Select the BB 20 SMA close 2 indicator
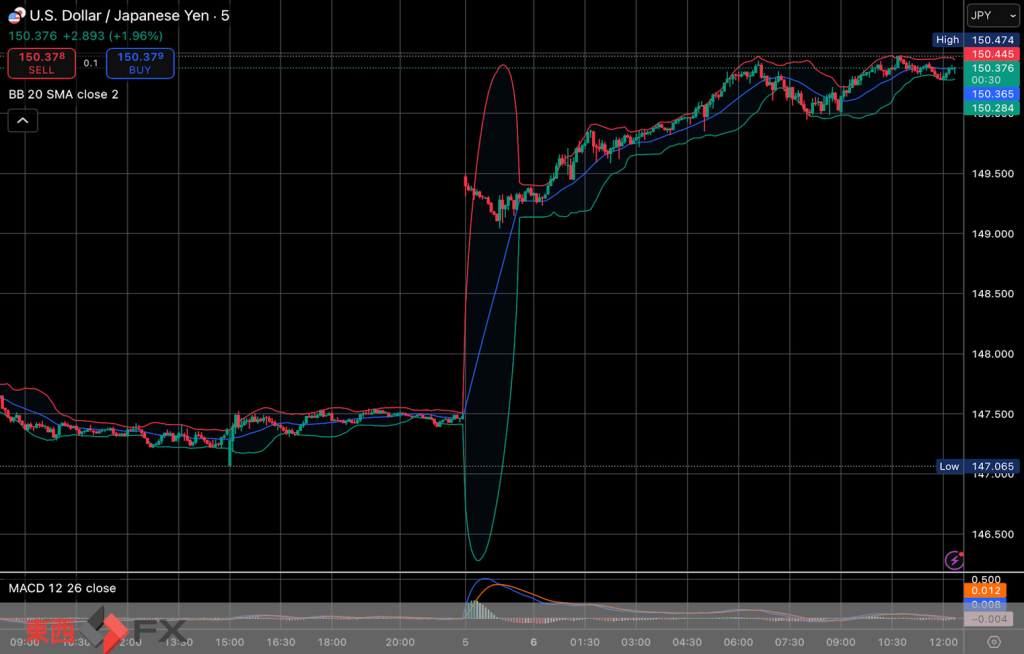This screenshot has height=654, width=1024. [64, 94]
